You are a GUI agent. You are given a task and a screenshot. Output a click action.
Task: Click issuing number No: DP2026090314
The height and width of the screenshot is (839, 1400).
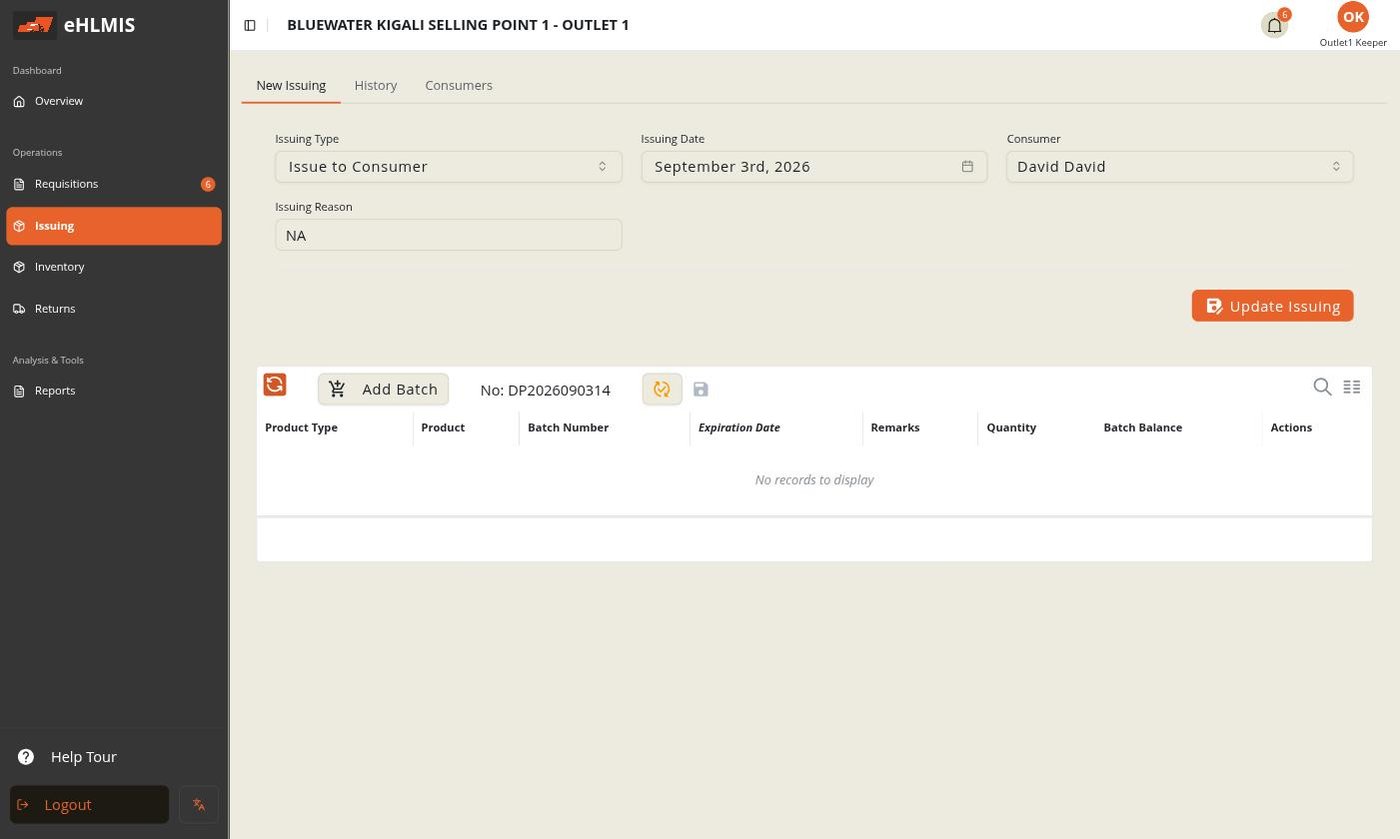click(x=545, y=390)
